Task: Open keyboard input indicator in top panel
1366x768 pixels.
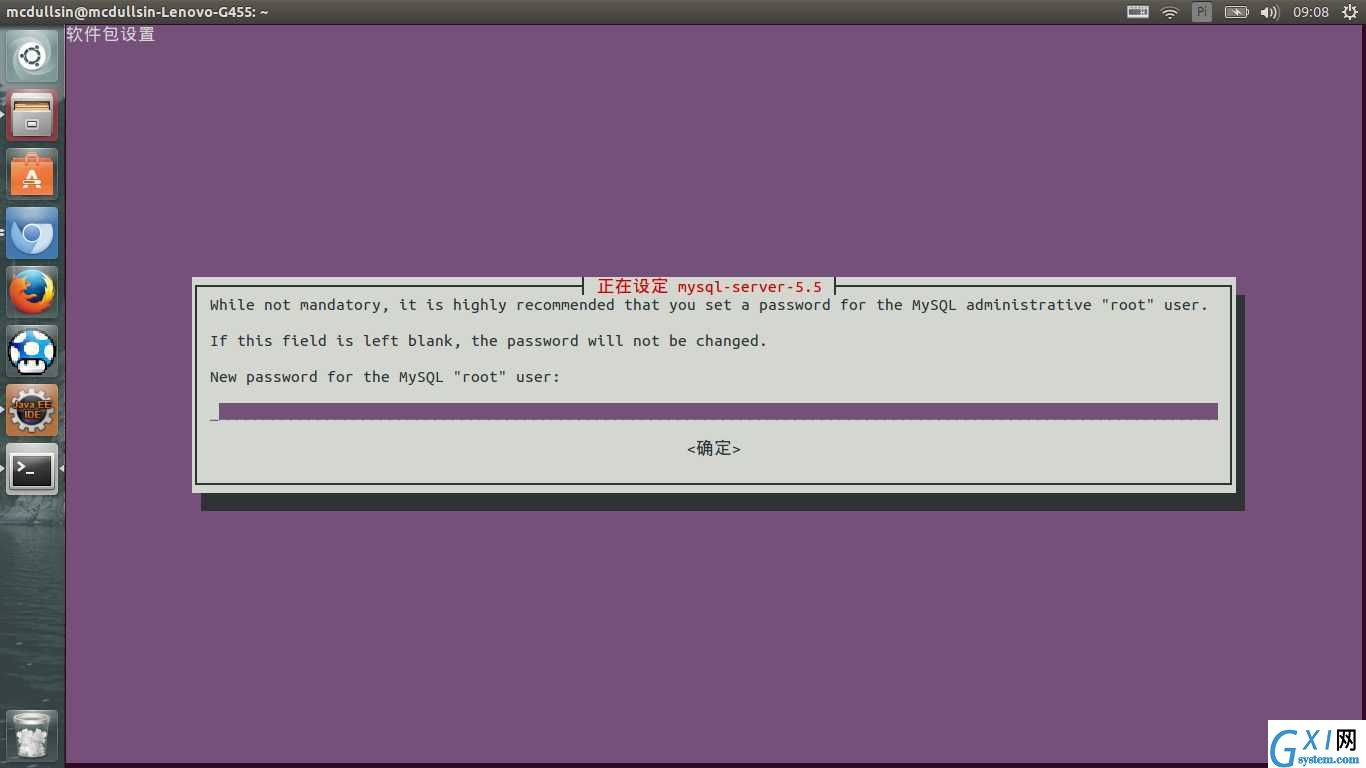Action: [1138, 12]
